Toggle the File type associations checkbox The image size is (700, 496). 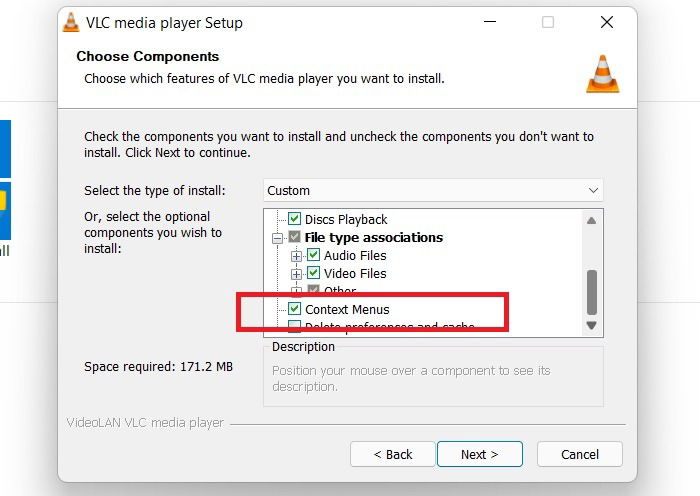coord(294,237)
